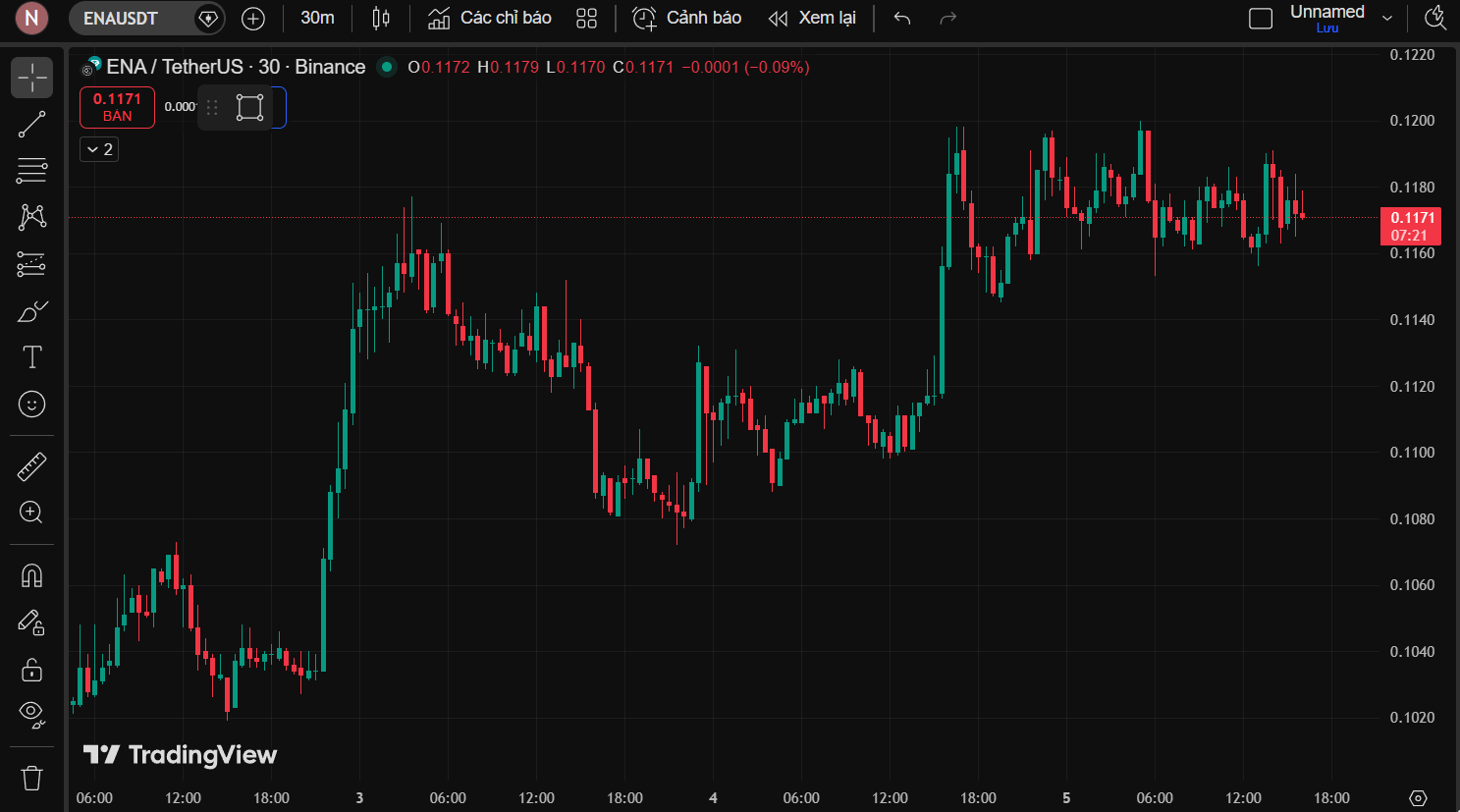Click the current price label 0.1171
Viewport: 1460px width, 812px height.
pos(1410,226)
